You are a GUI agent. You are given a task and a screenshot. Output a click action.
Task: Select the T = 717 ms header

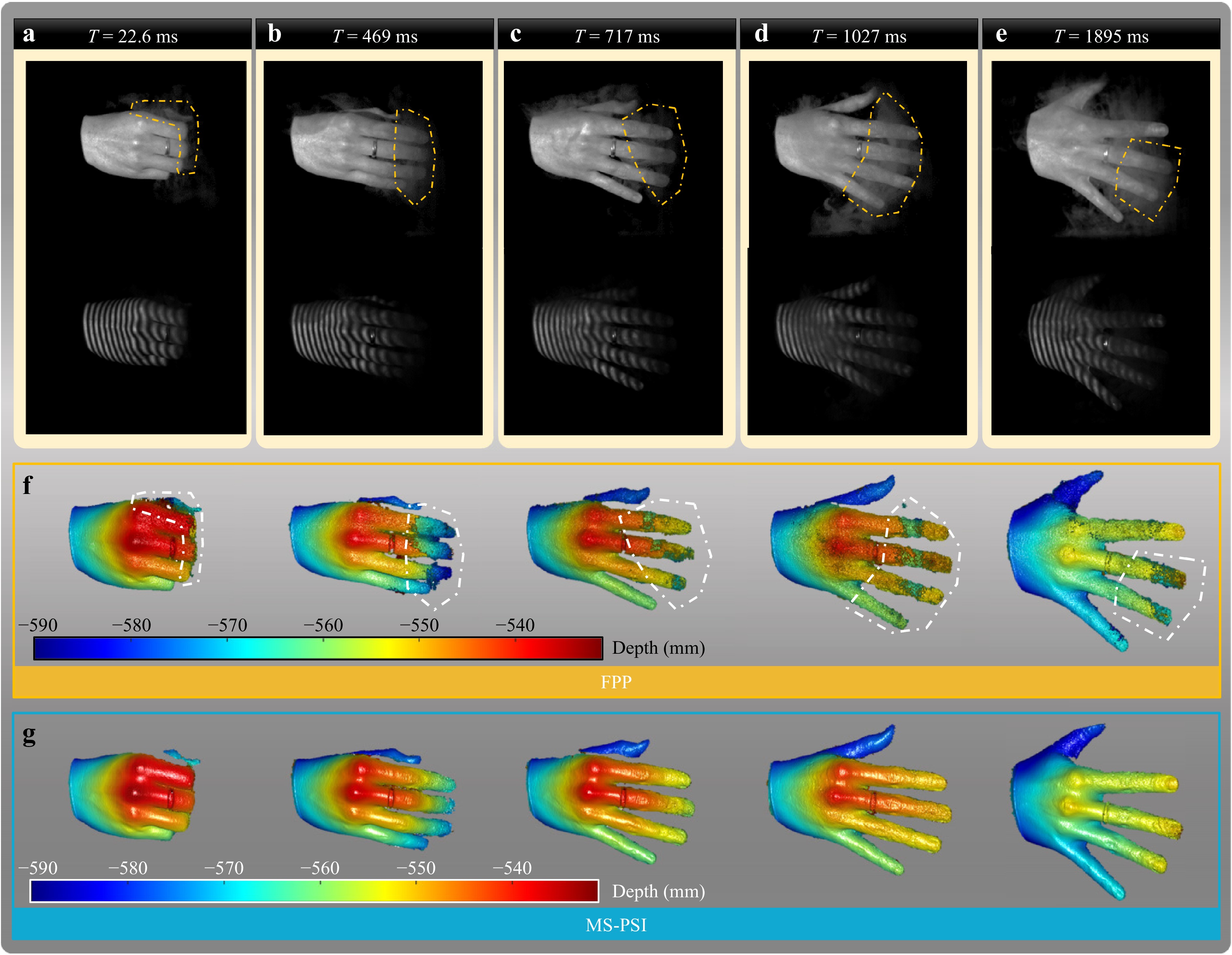tap(617, 36)
